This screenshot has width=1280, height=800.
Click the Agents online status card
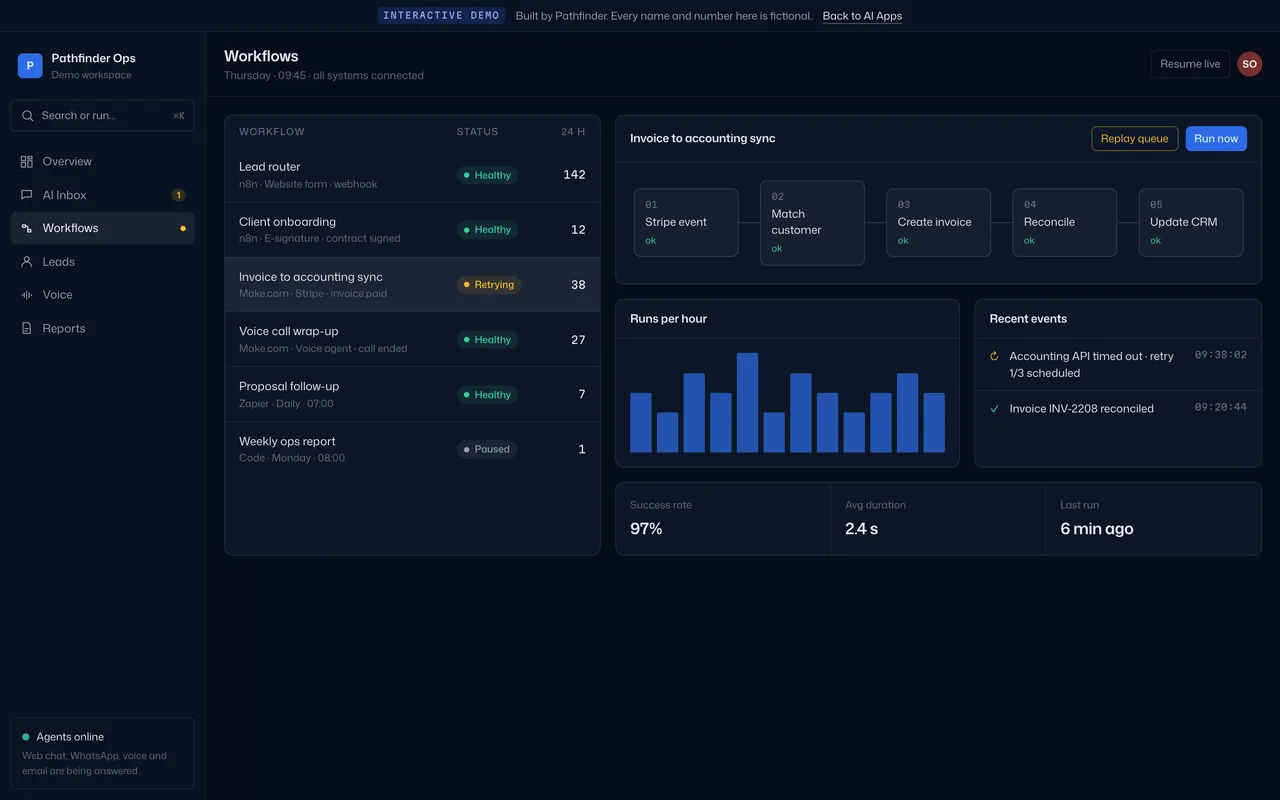coord(103,753)
